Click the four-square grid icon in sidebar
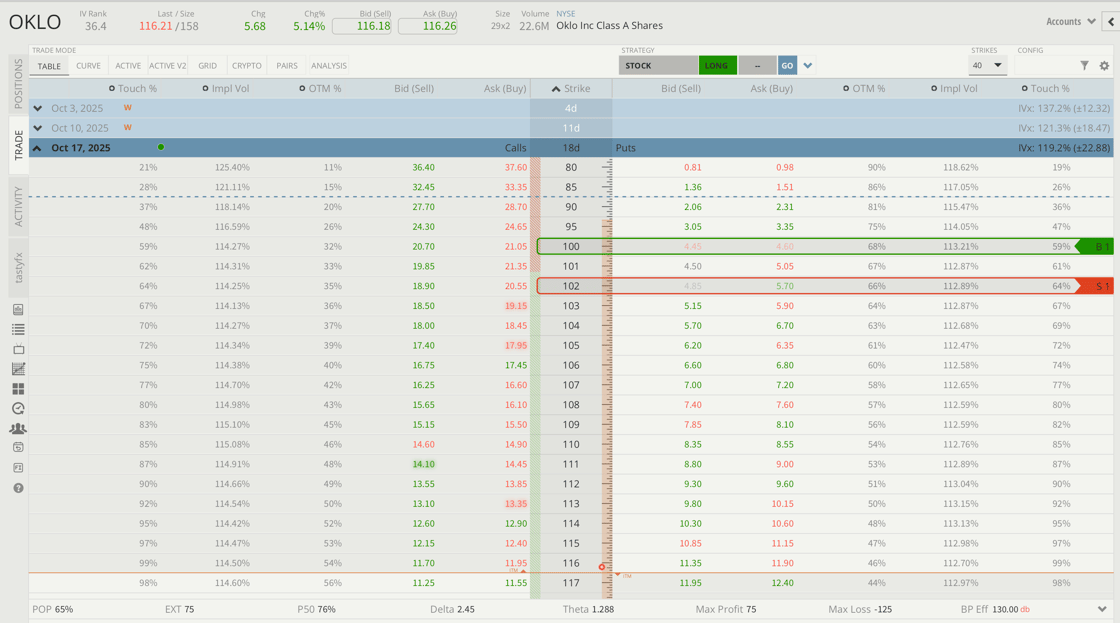The image size is (1120, 623). click(18, 389)
